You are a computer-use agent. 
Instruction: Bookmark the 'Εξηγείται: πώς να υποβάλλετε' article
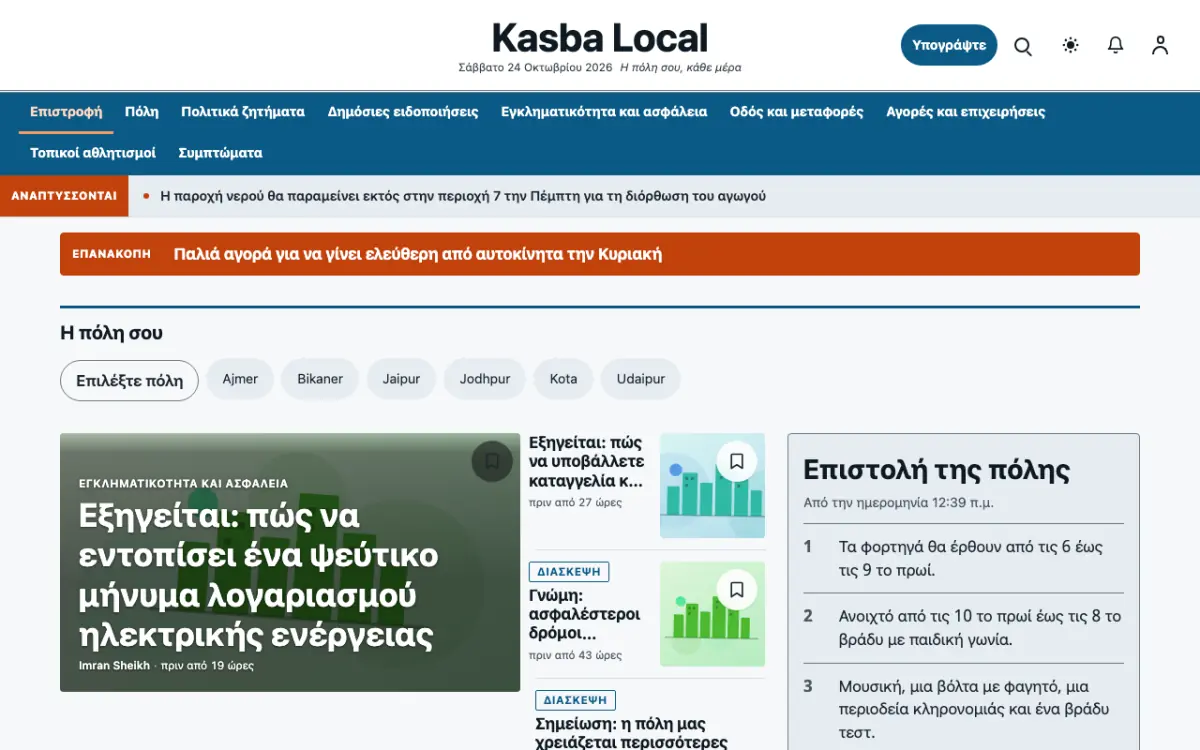click(x=737, y=461)
